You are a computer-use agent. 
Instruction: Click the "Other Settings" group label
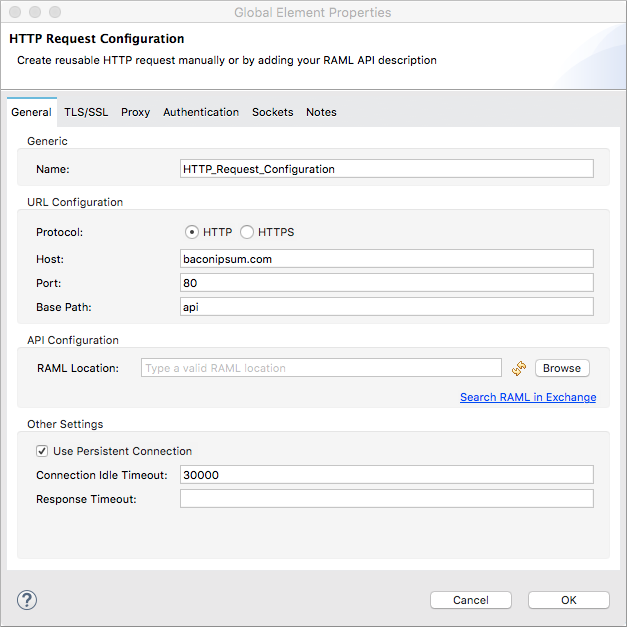tap(65, 424)
